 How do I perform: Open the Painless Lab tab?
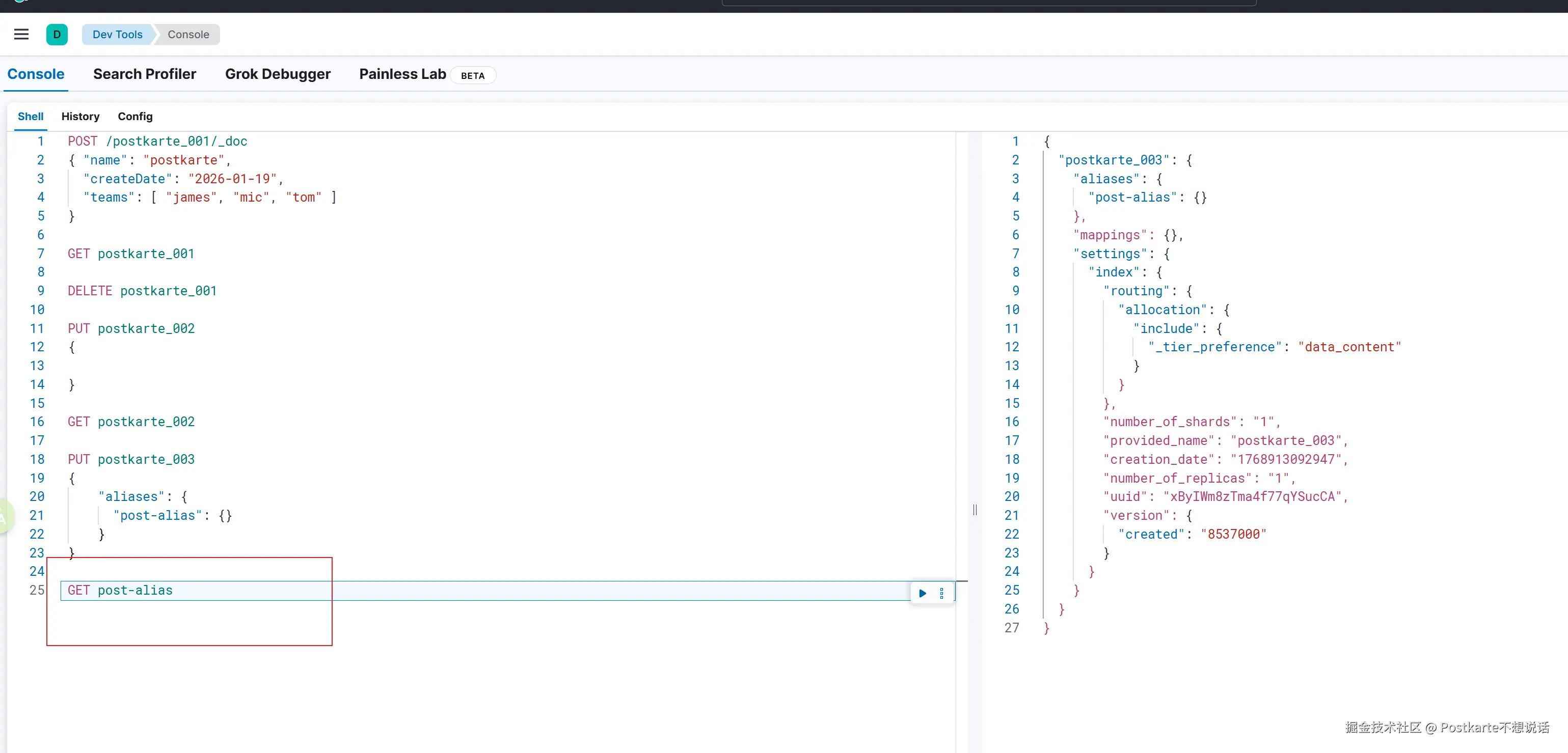coord(402,74)
